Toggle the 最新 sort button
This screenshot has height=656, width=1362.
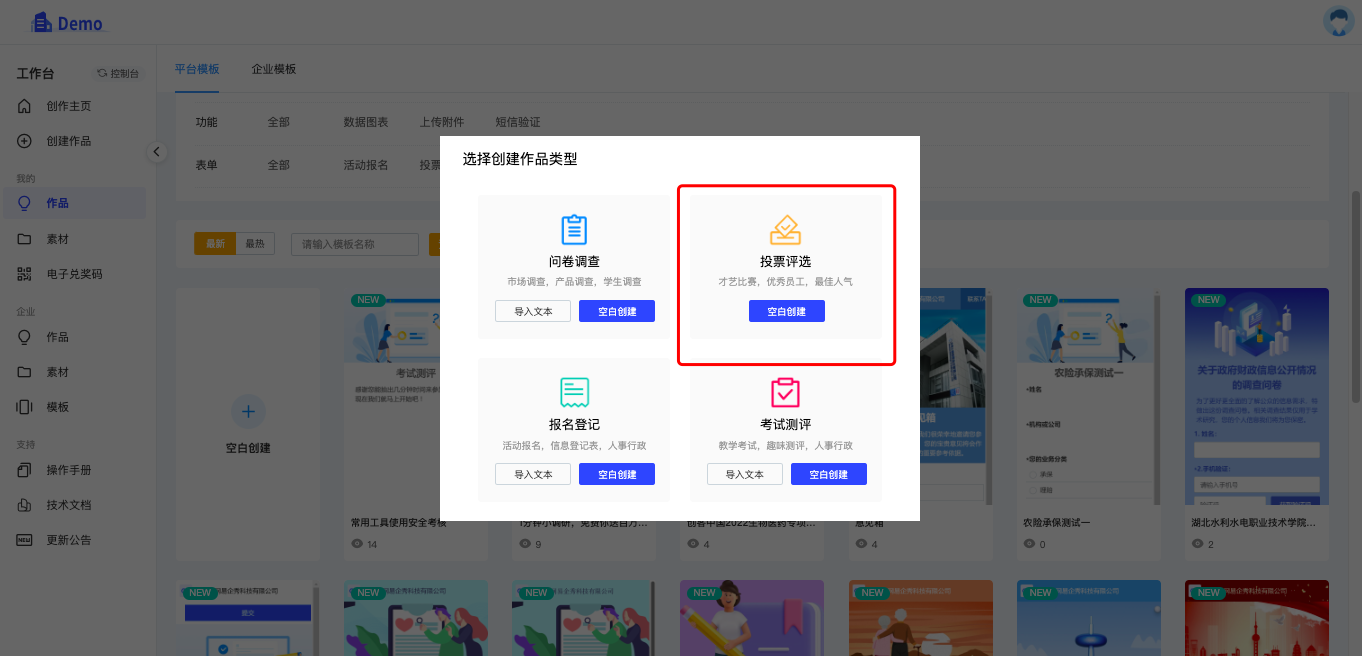[x=215, y=244]
